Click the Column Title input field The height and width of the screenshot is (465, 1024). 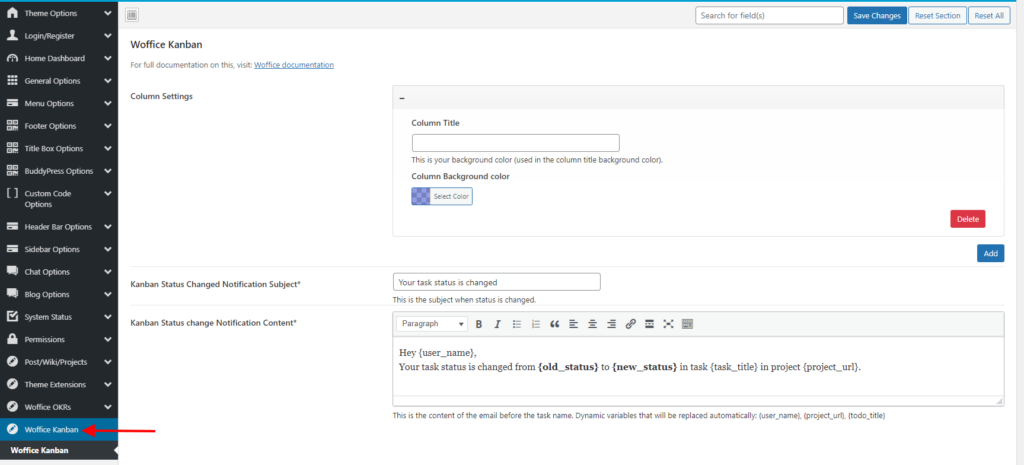(515, 143)
